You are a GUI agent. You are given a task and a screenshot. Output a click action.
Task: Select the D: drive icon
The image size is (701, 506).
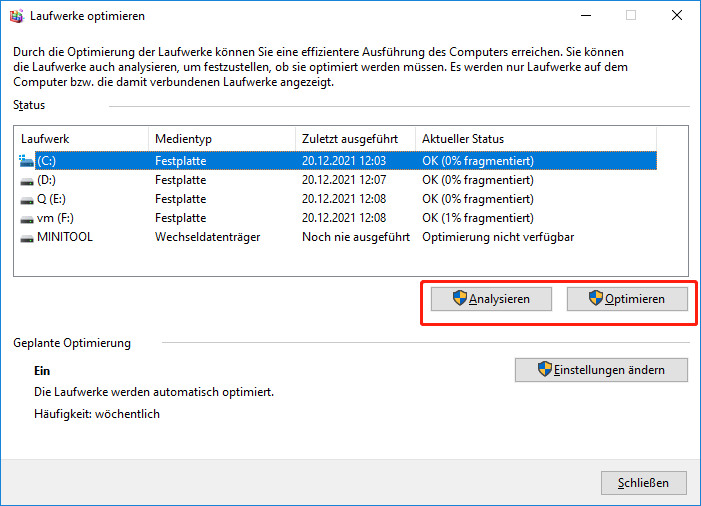point(26,180)
